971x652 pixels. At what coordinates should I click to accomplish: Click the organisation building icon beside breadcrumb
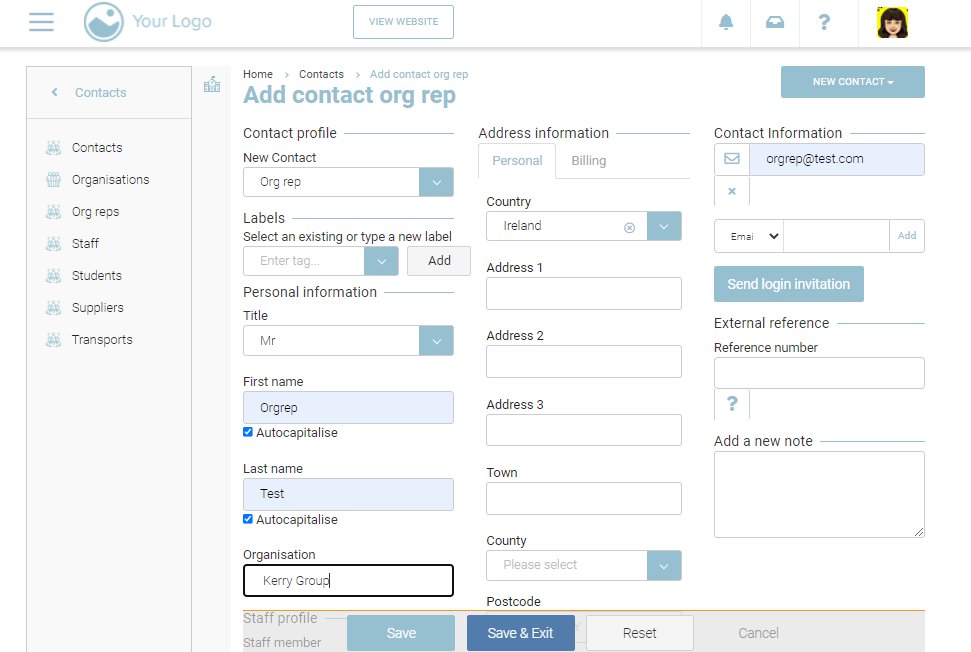click(x=212, y=85)
